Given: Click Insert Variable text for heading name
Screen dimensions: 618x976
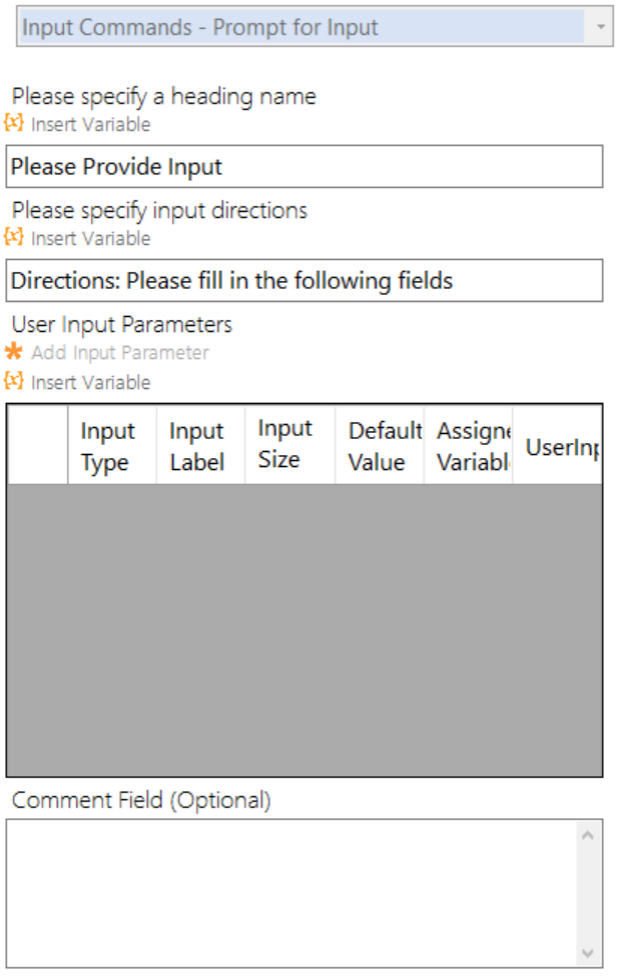Looking at the screenshot, I should 91,125.
